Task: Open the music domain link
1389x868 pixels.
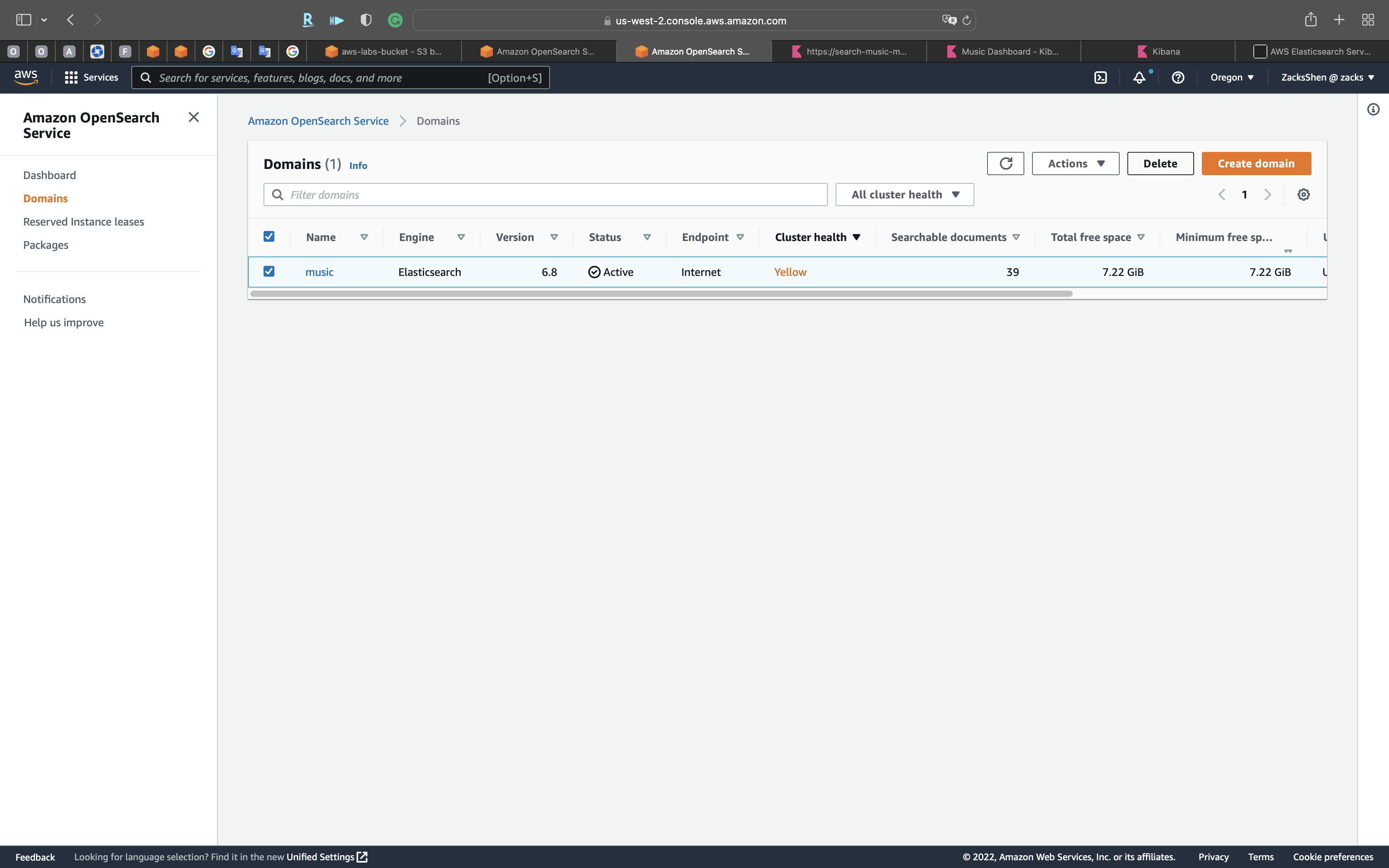Action: coord(319,272)
